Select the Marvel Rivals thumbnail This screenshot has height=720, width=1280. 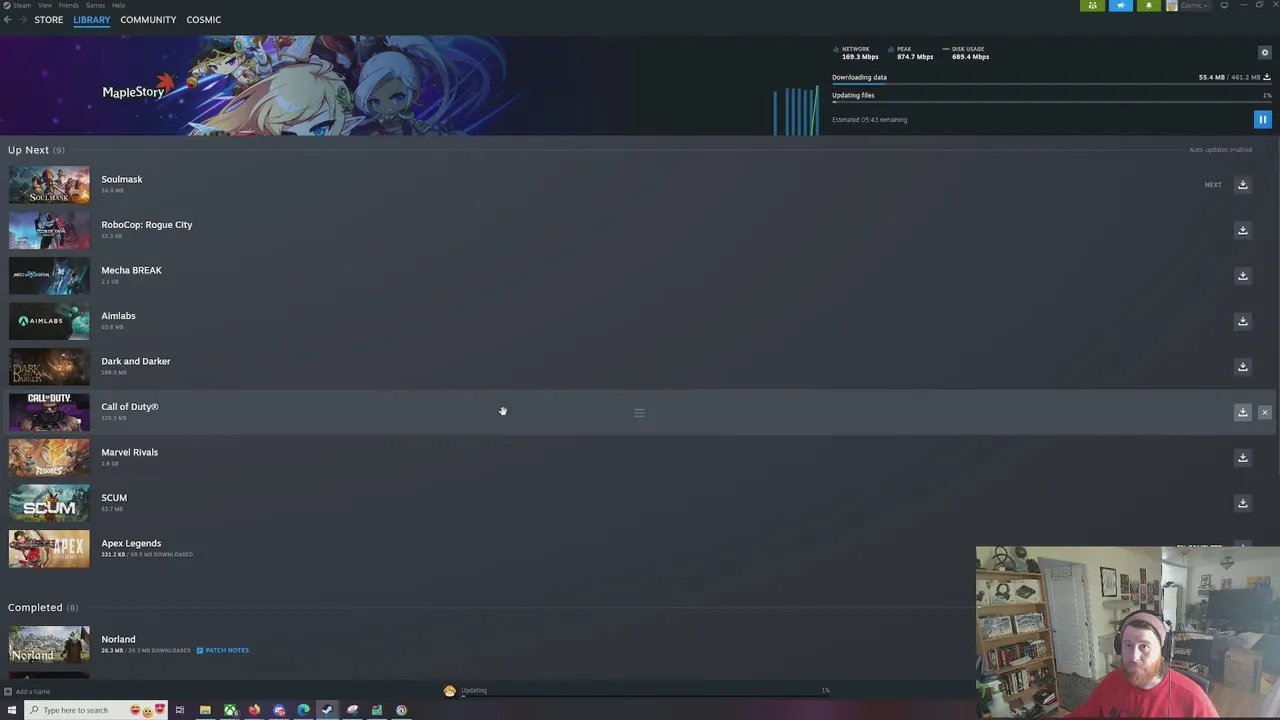[x=49, y=458]
